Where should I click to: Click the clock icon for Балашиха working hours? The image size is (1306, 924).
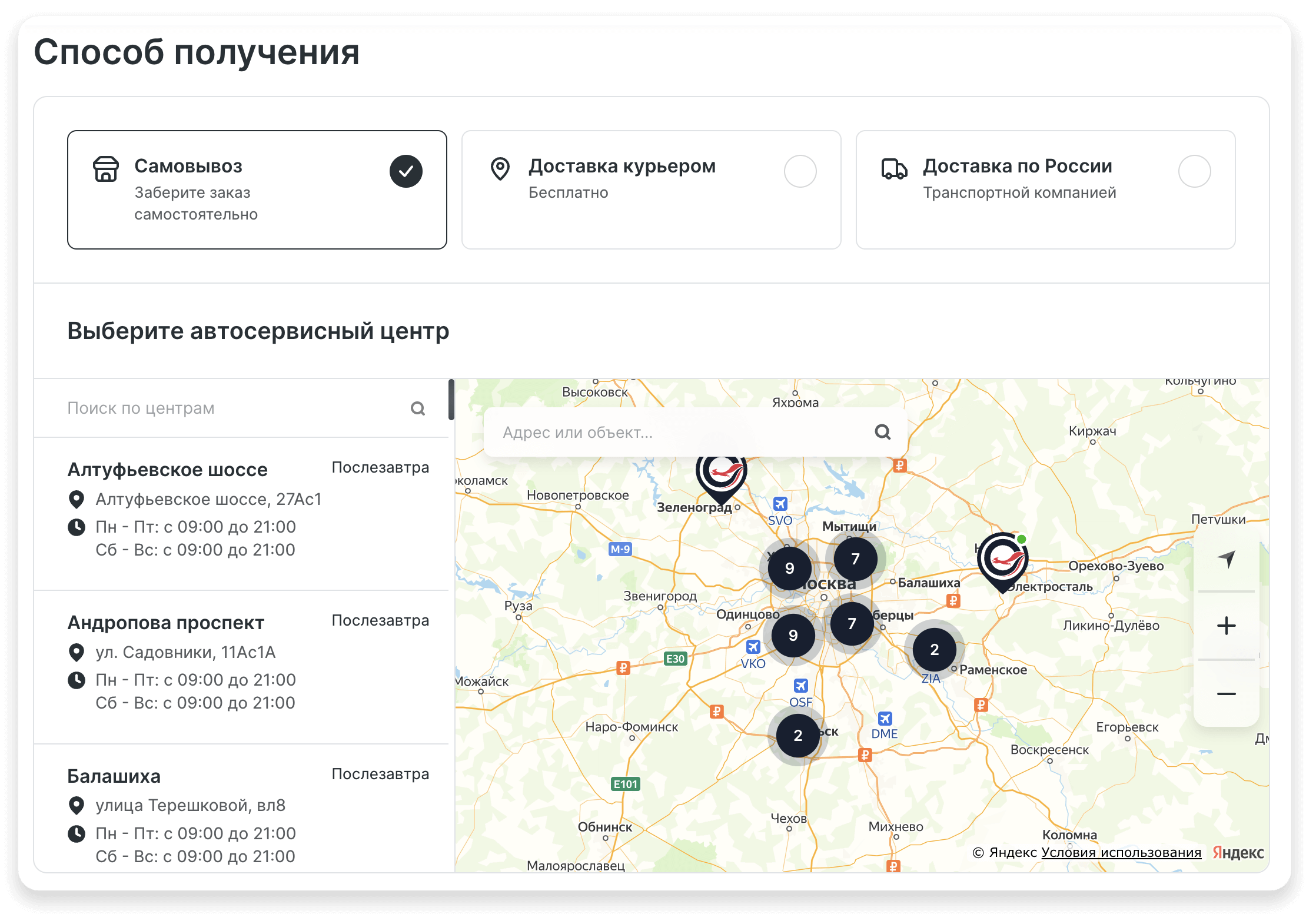pos(77,833)
